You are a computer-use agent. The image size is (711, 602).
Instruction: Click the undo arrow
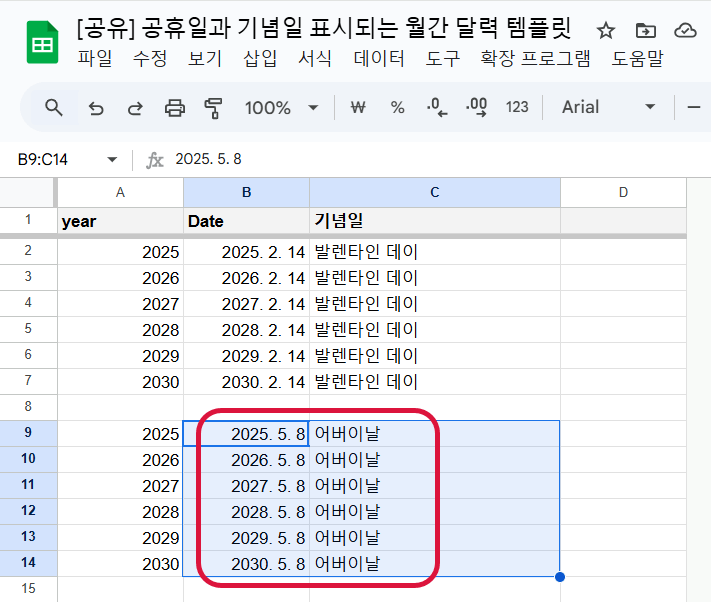96,107
